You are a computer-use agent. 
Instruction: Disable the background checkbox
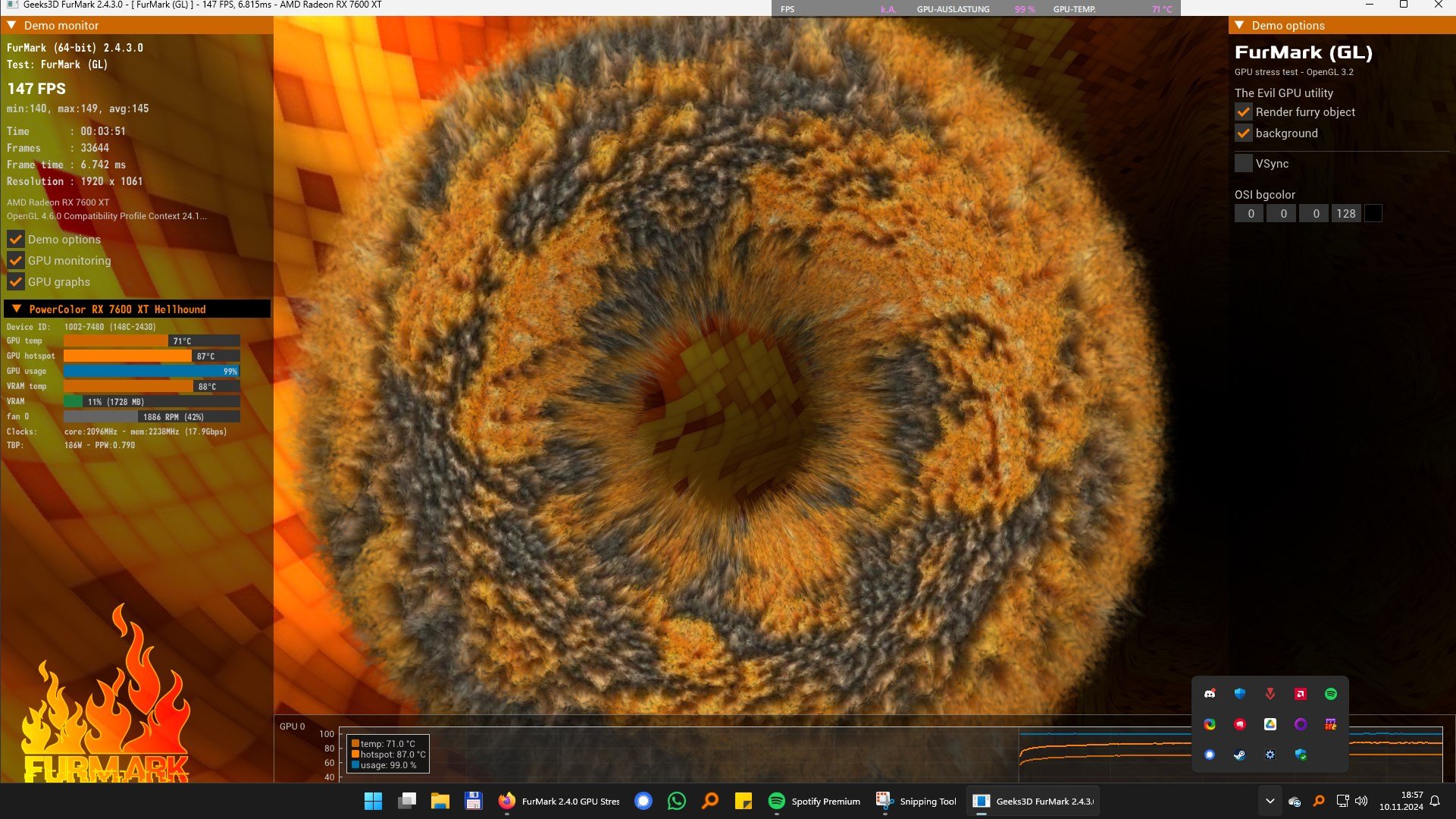(x=1244, y=133)
